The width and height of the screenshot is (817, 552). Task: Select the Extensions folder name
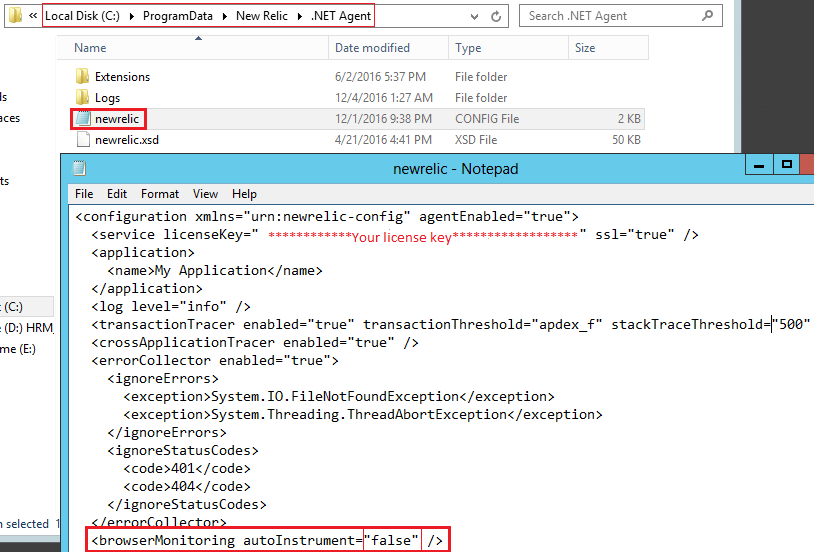click(122, 77)
